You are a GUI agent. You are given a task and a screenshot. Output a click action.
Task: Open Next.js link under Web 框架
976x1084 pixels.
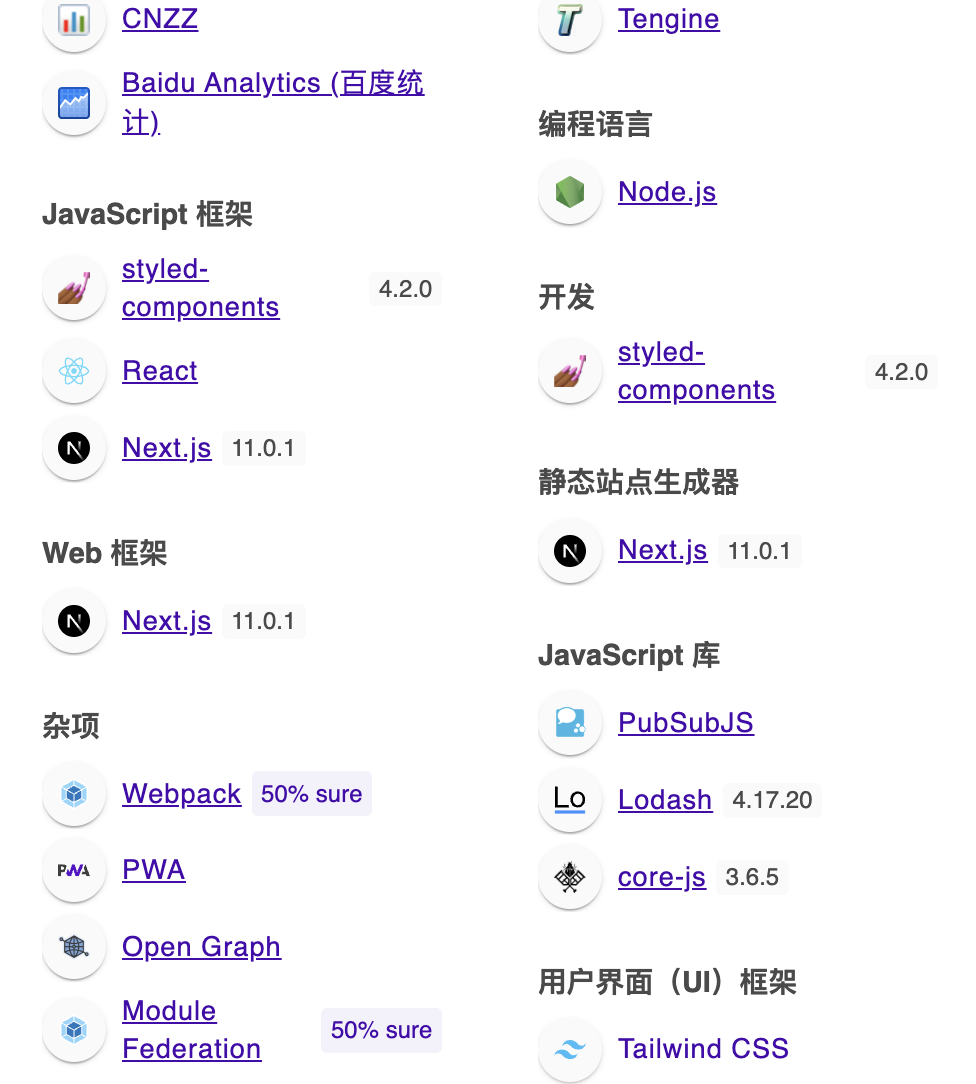coord(167,621)
